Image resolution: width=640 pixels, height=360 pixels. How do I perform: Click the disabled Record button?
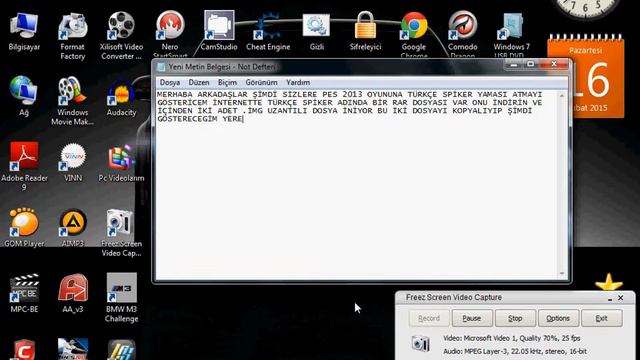coord(429,318)
